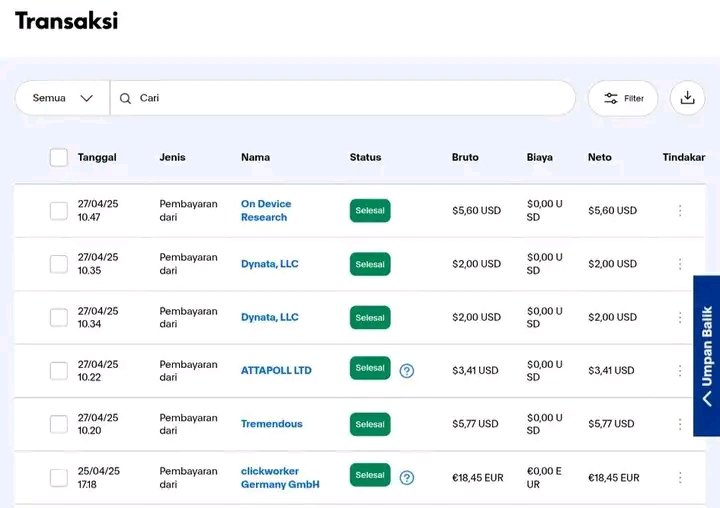Open actions menu for clickworker row

click(x=680, y=478)
